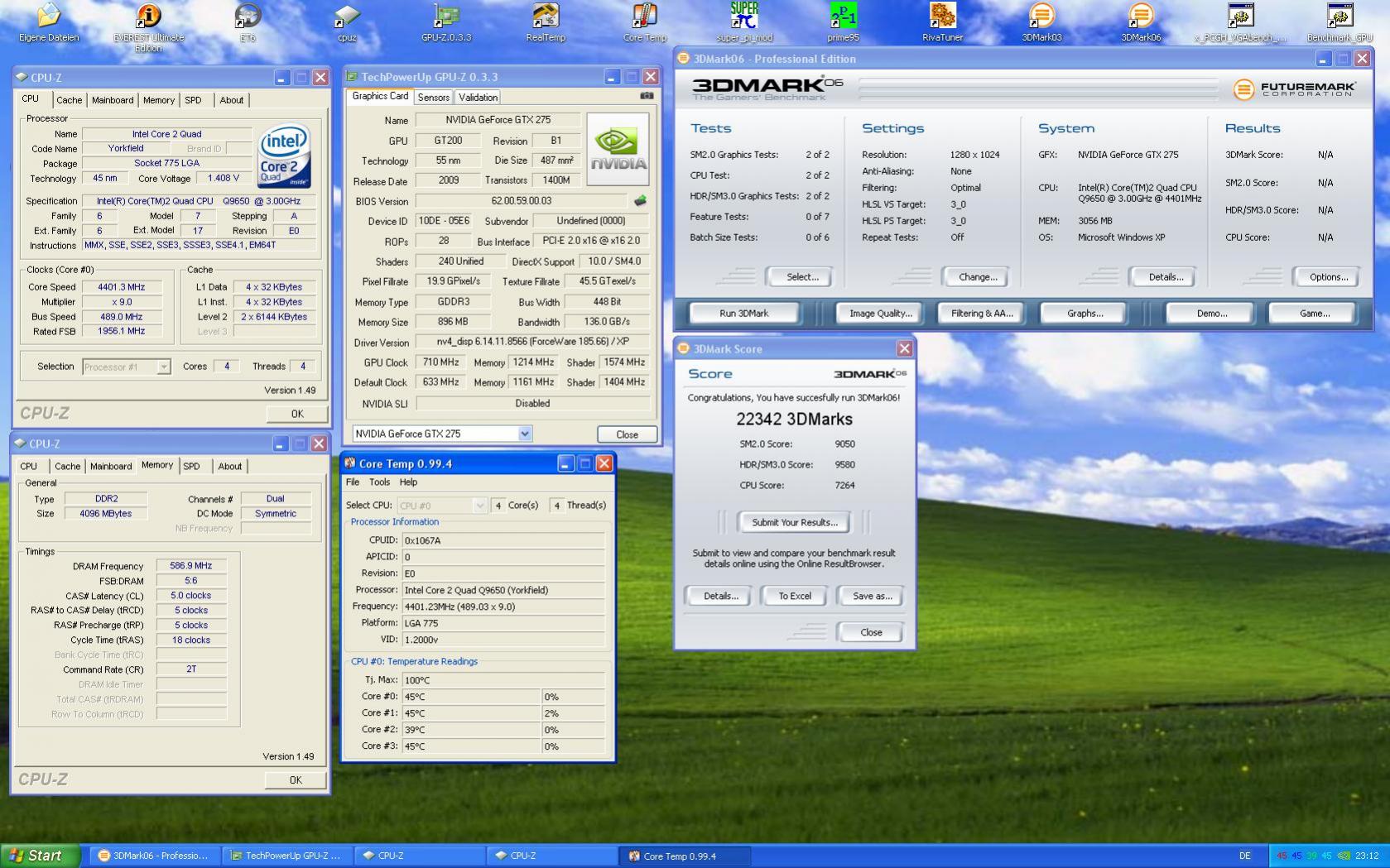Screen dimensions: 1390x868
Task: Click the Run 3DMark button
Action: [744, 314]
